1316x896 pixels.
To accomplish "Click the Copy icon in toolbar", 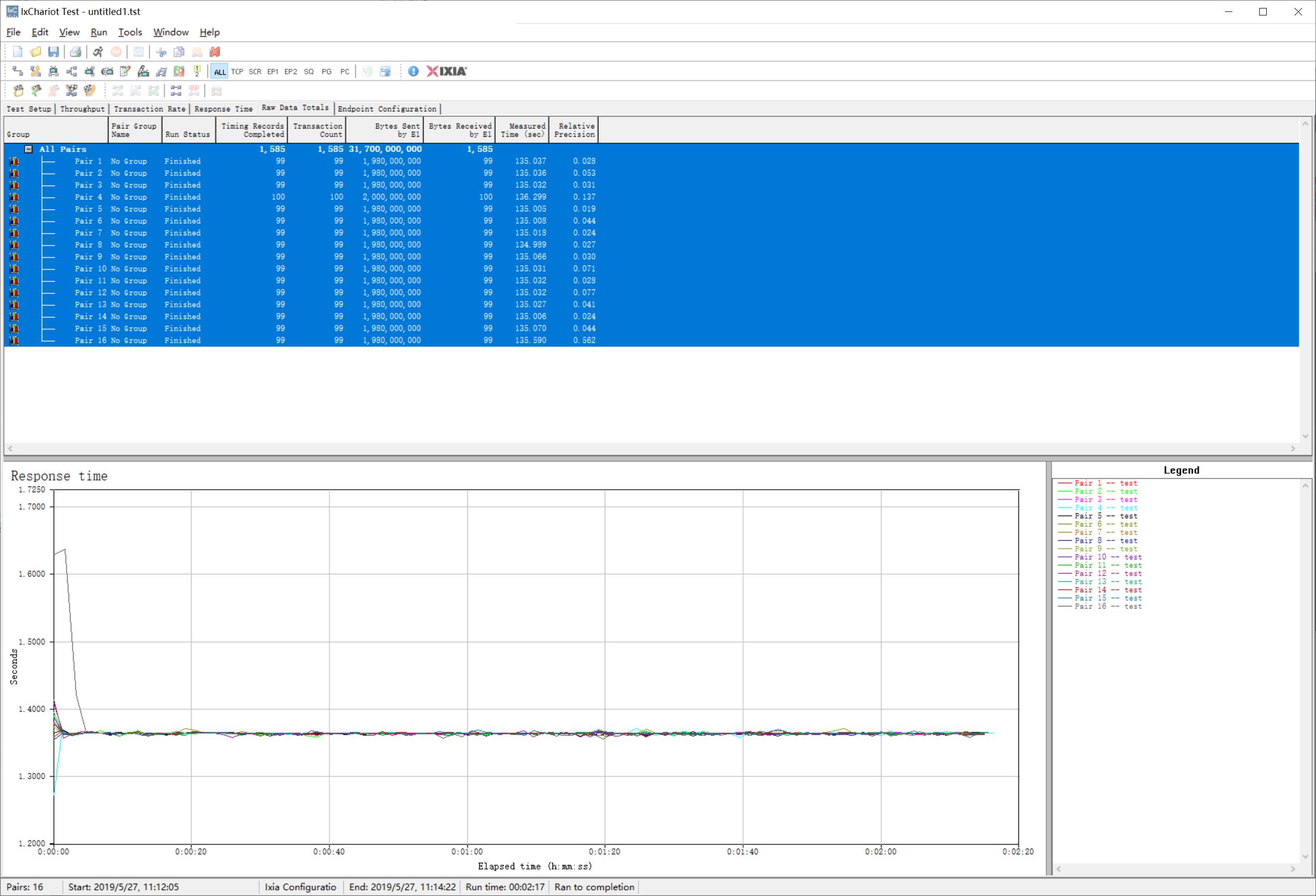I will click(179, 52).
